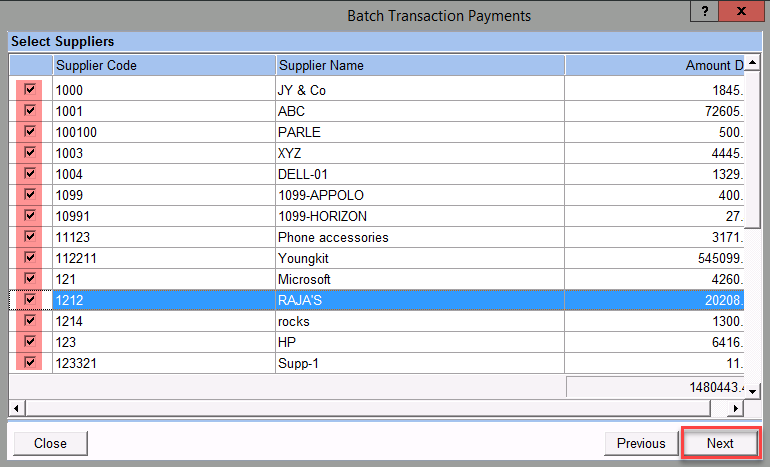Toggle checkbox for supplier code 1001

30,111
